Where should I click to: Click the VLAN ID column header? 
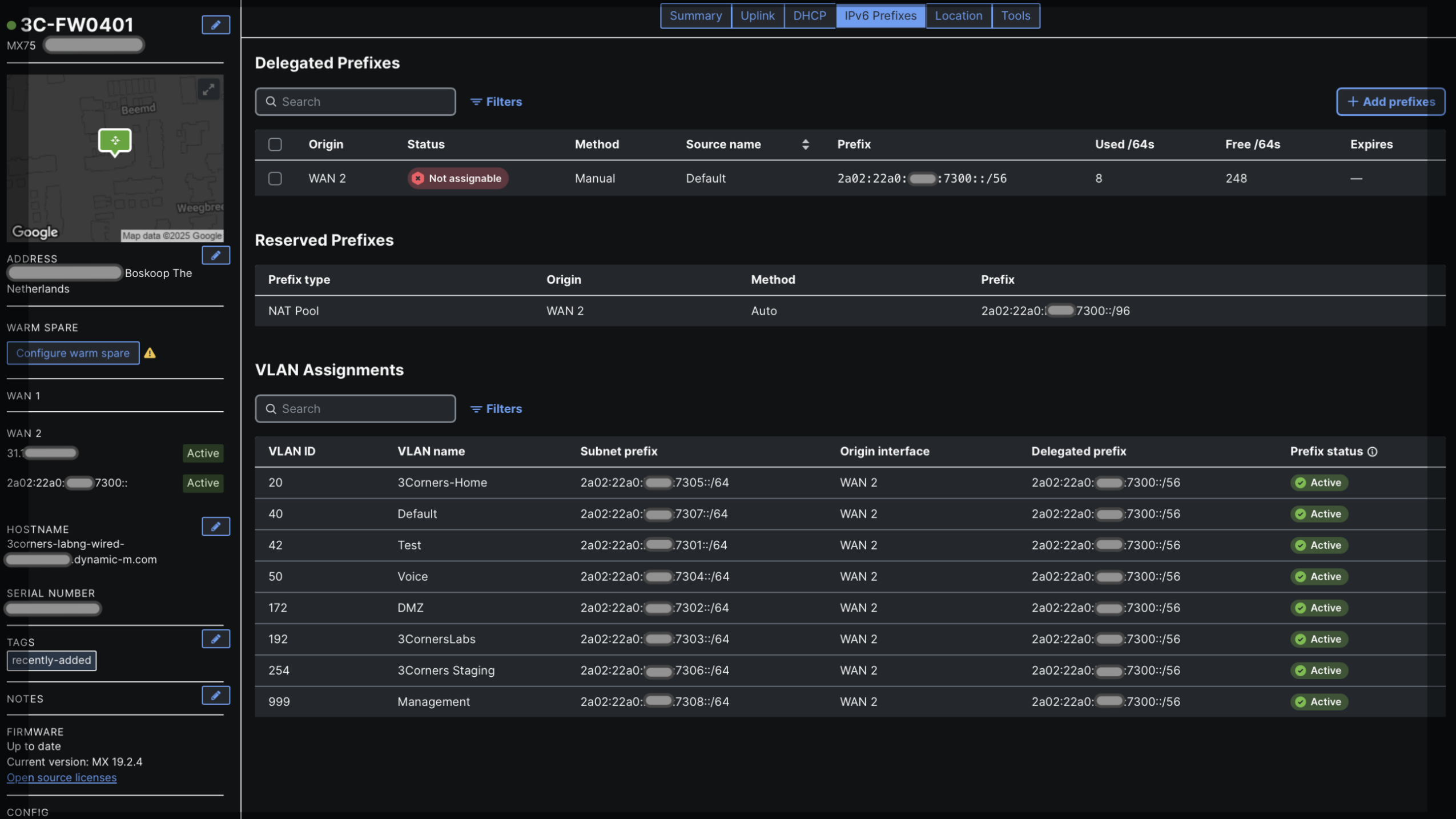pos(291,451)
